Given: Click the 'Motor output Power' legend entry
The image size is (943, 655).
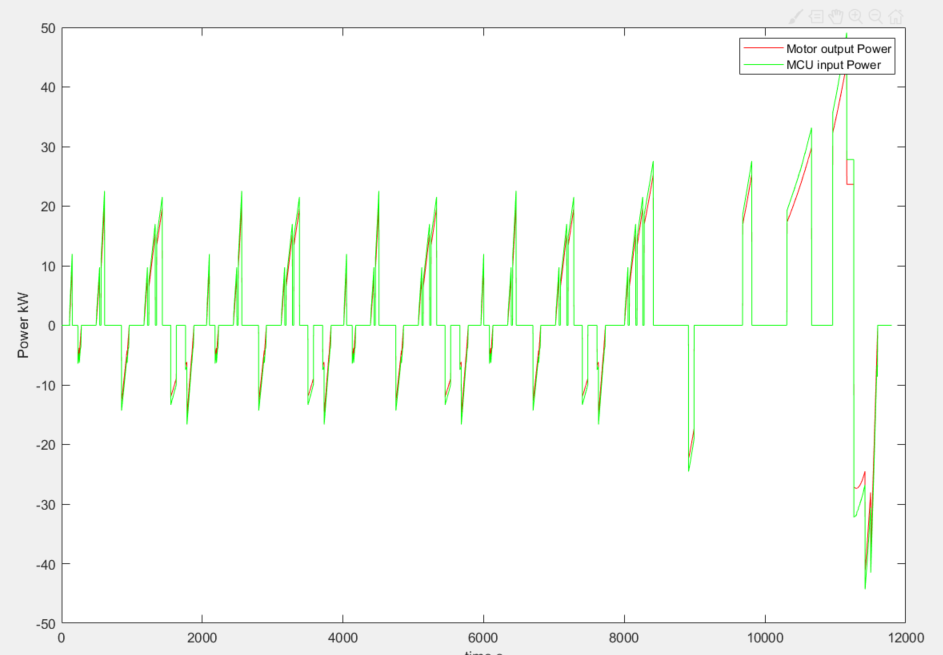Looking at the screenshot, I should click(838, 49).
